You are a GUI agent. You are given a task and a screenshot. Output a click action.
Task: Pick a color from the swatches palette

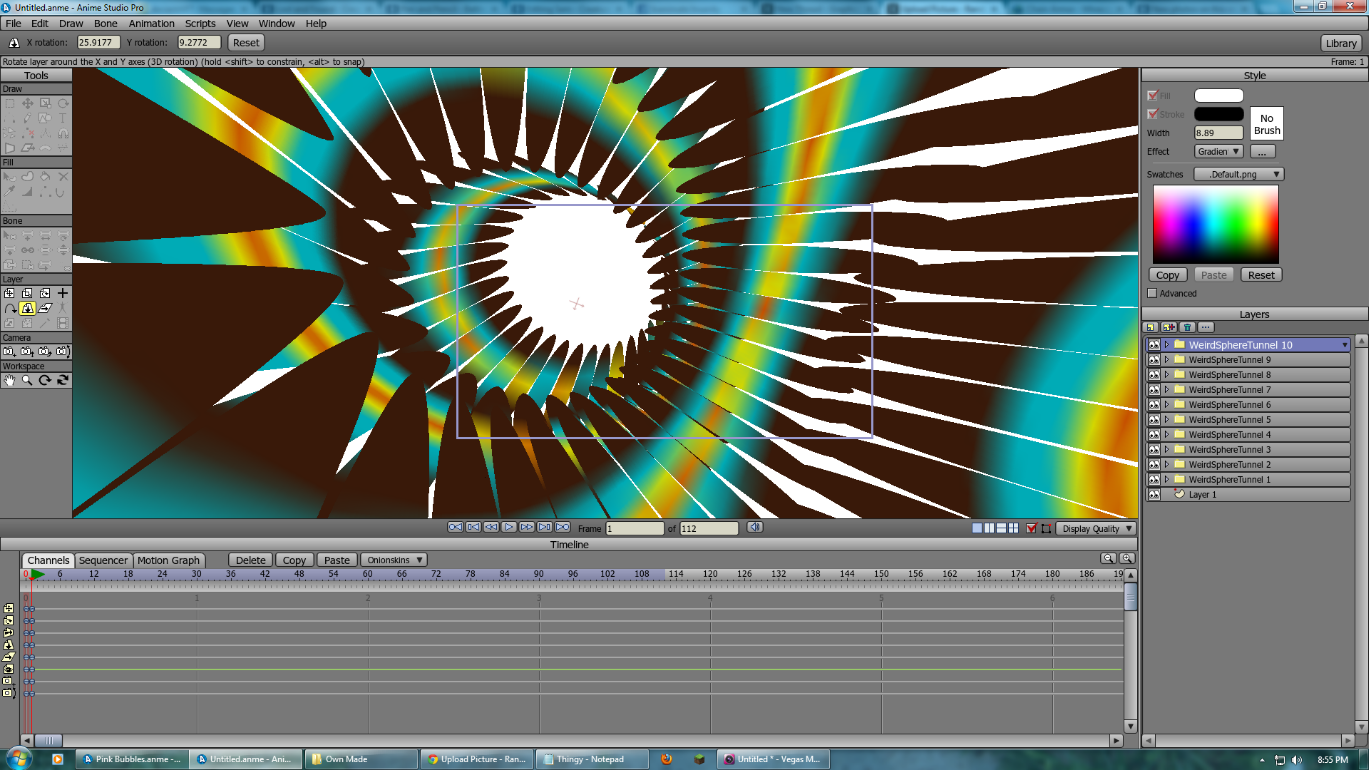[x=1215, y=224]
